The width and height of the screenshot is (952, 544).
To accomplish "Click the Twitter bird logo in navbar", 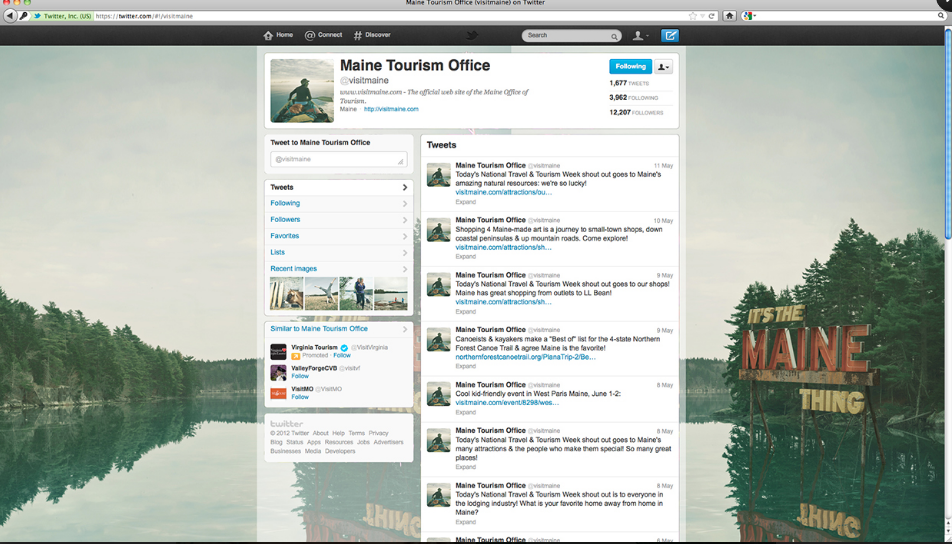I will pyautogui.click(x=472, y=35).
